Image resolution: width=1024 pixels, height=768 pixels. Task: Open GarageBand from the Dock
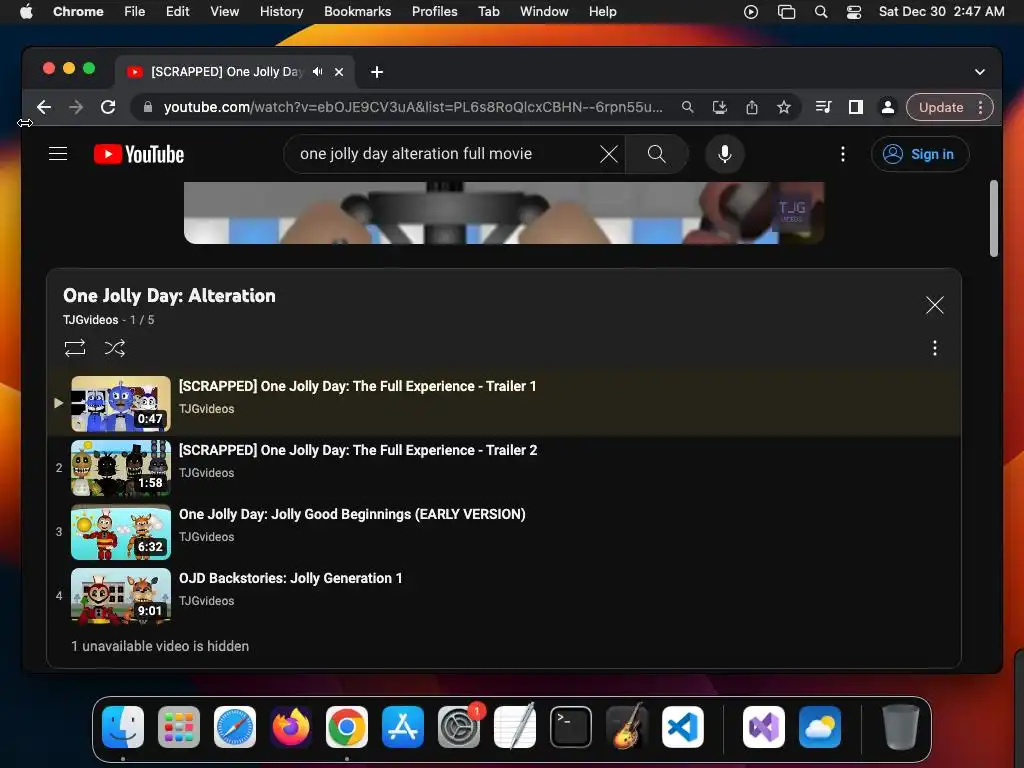627,727
